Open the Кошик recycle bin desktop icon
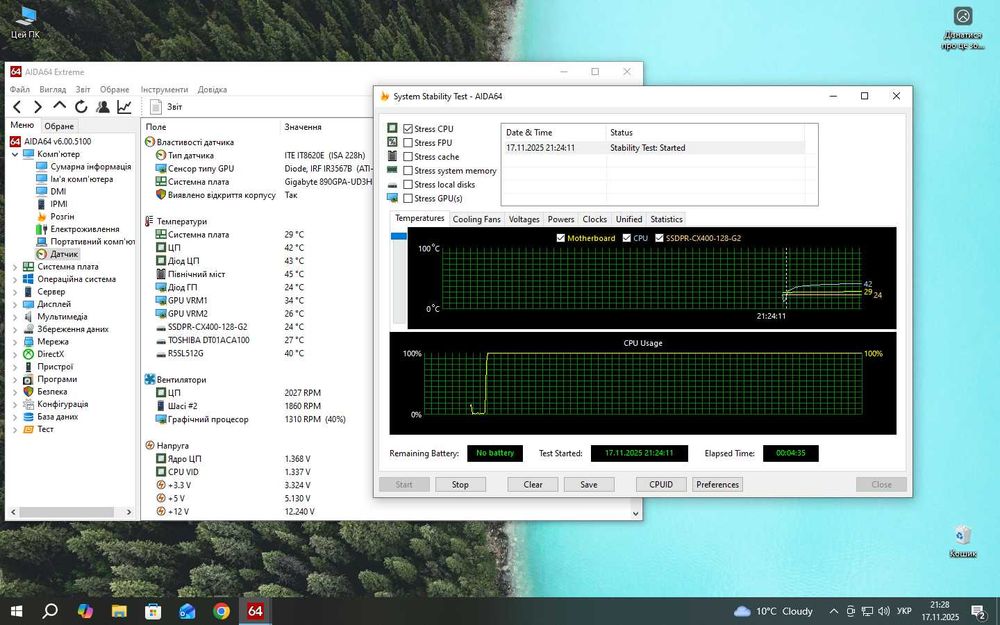The width and height of the screenshot is (1000, 625). pos(963,541)
